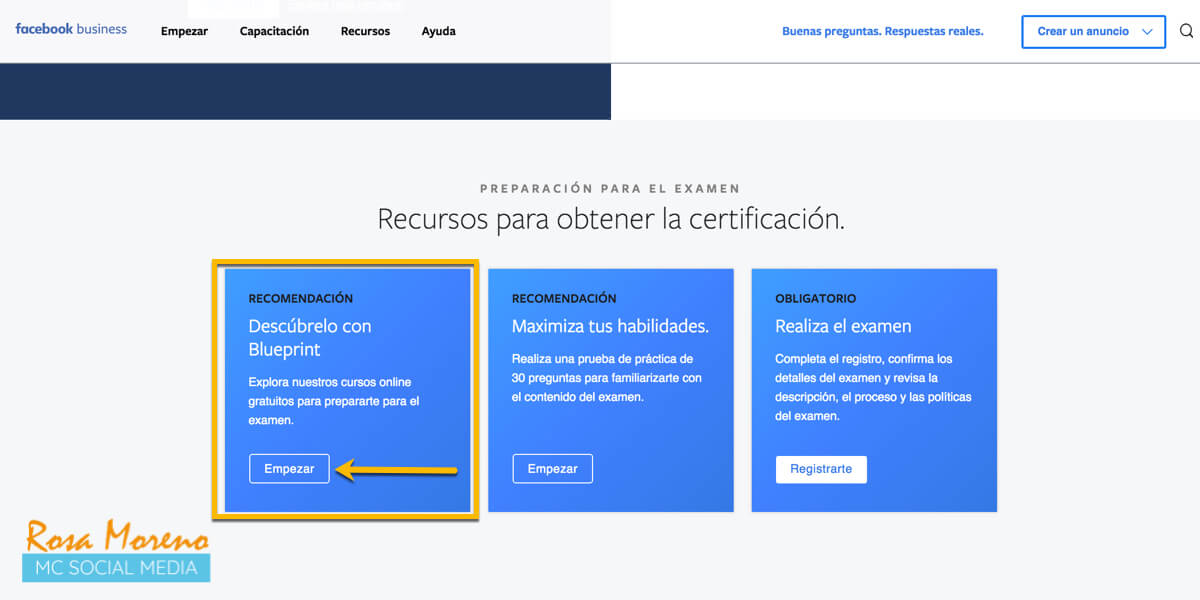Click Registrarte on the Realiza el examen card
The width and height of the screenshot is (1200, 600).
[821, 468]
